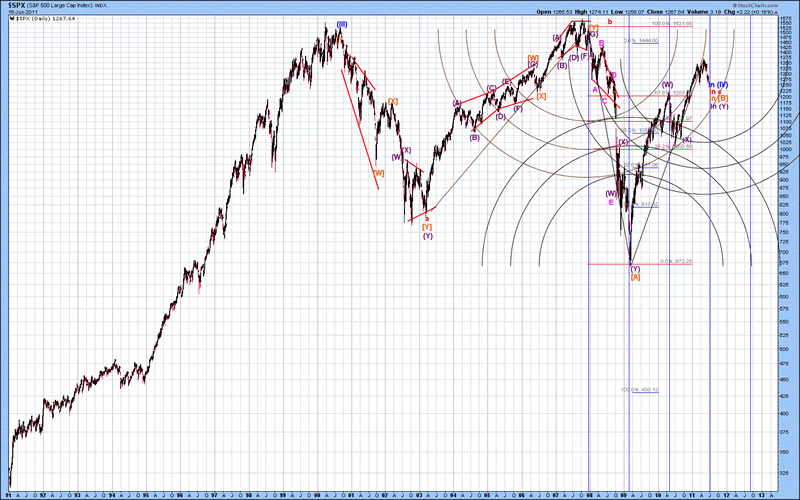Select the 100.0% 406.10 Fibonacci projection label
This screenshot has width=800, height=500.
[x=638, y=390]
